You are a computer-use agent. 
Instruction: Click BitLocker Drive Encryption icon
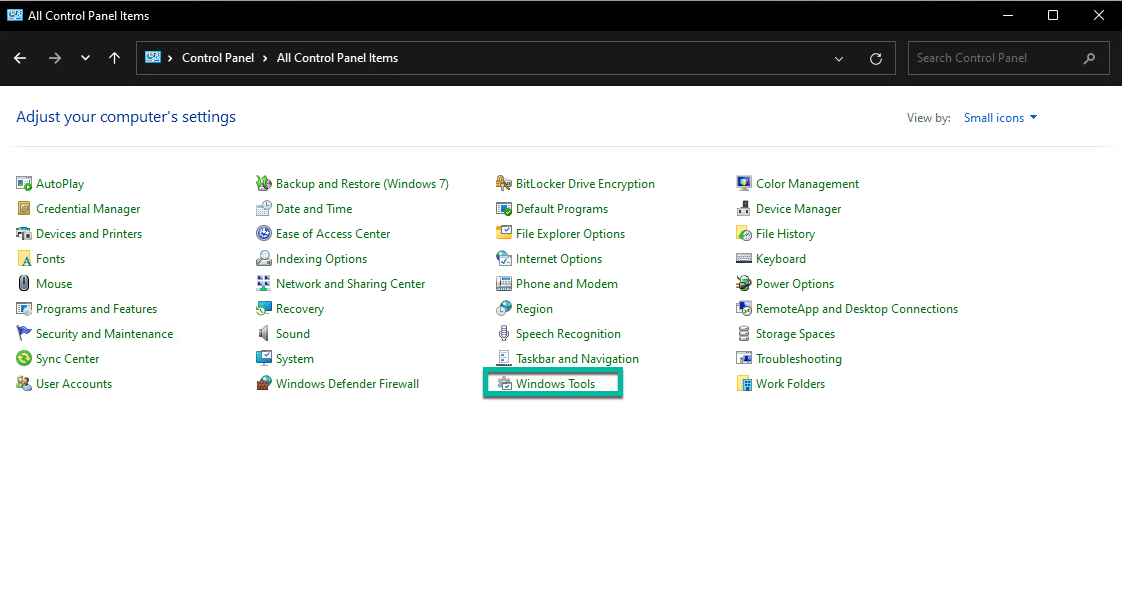[504, 184]
